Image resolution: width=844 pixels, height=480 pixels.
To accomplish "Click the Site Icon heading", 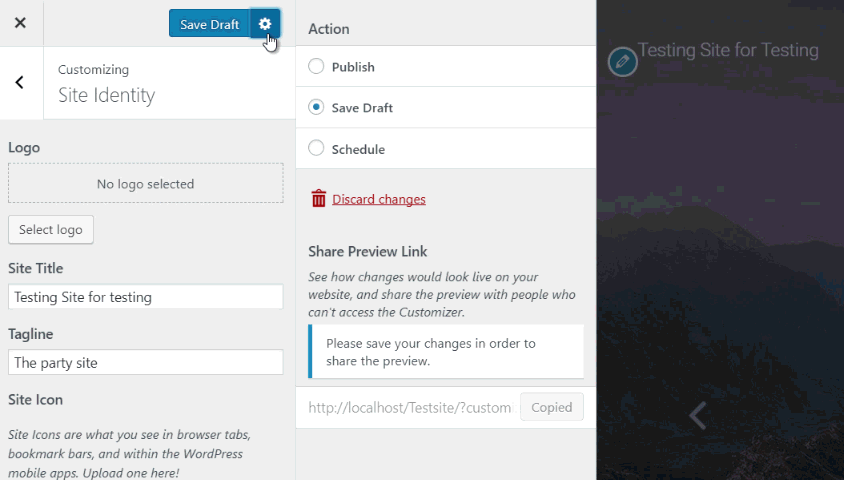I will tap(36, 399).
